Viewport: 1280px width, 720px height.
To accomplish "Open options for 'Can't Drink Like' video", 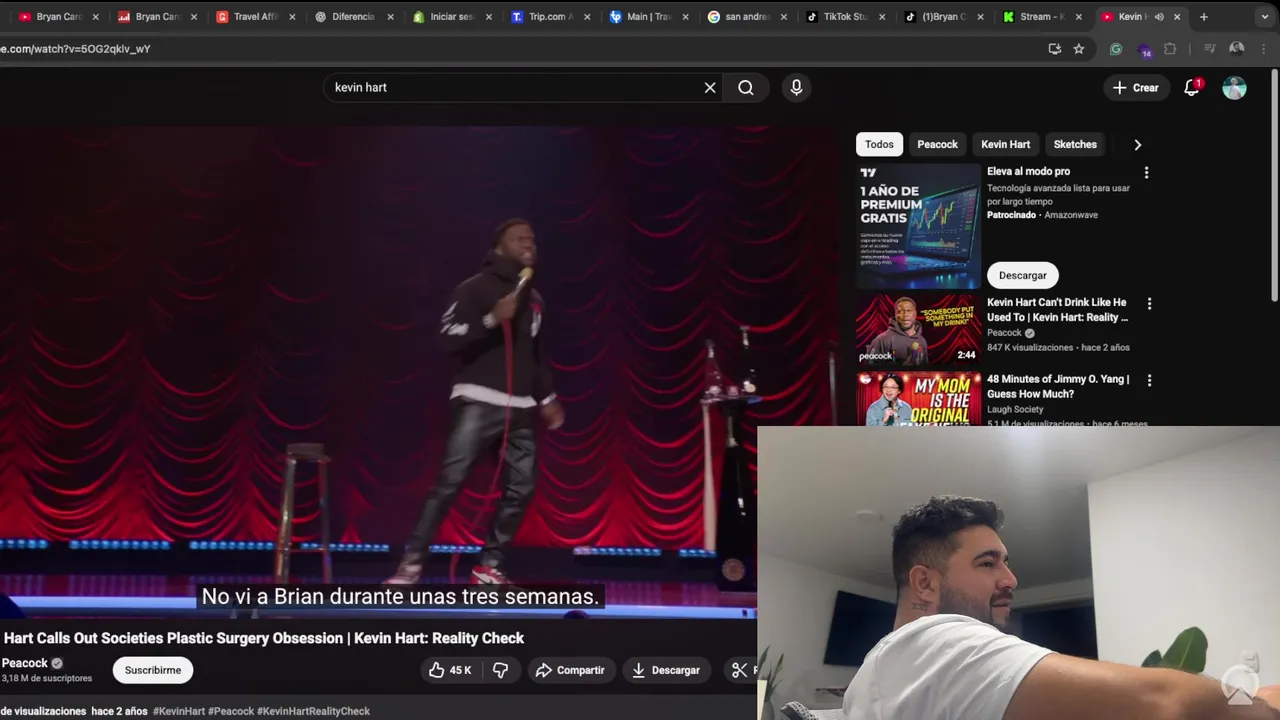I will tap(1149, 304).
